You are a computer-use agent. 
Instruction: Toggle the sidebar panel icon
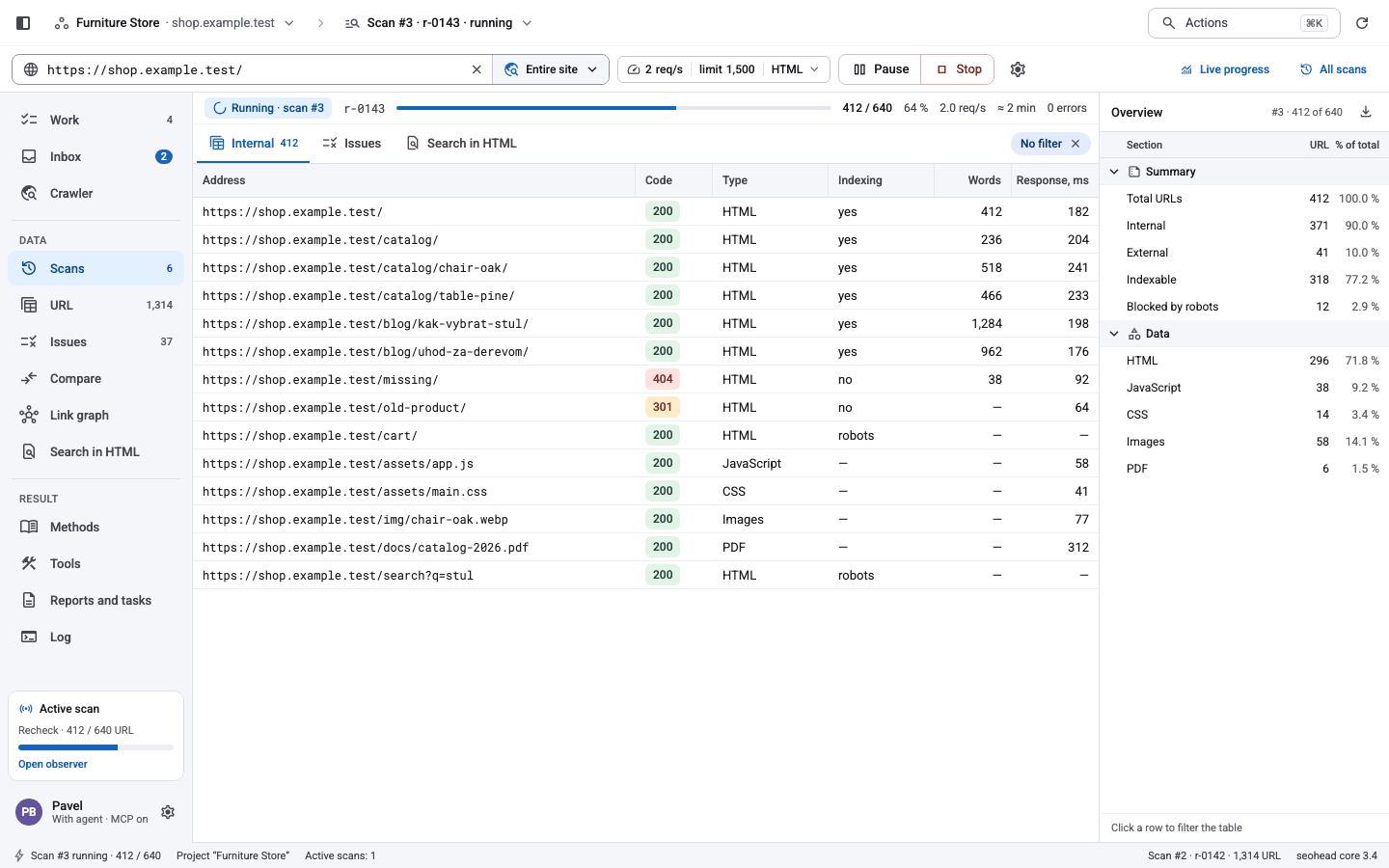[x=23, y=23]
